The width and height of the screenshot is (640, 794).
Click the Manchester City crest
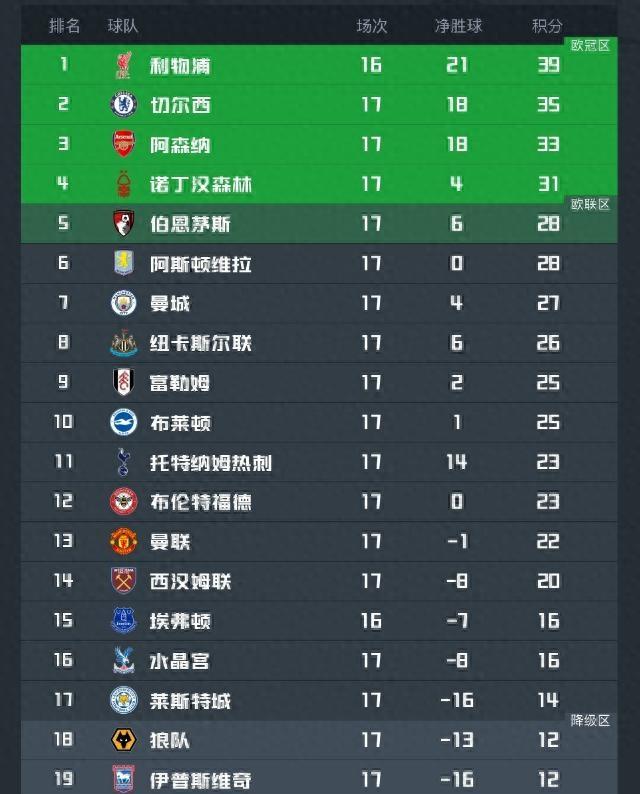(123, 303)
